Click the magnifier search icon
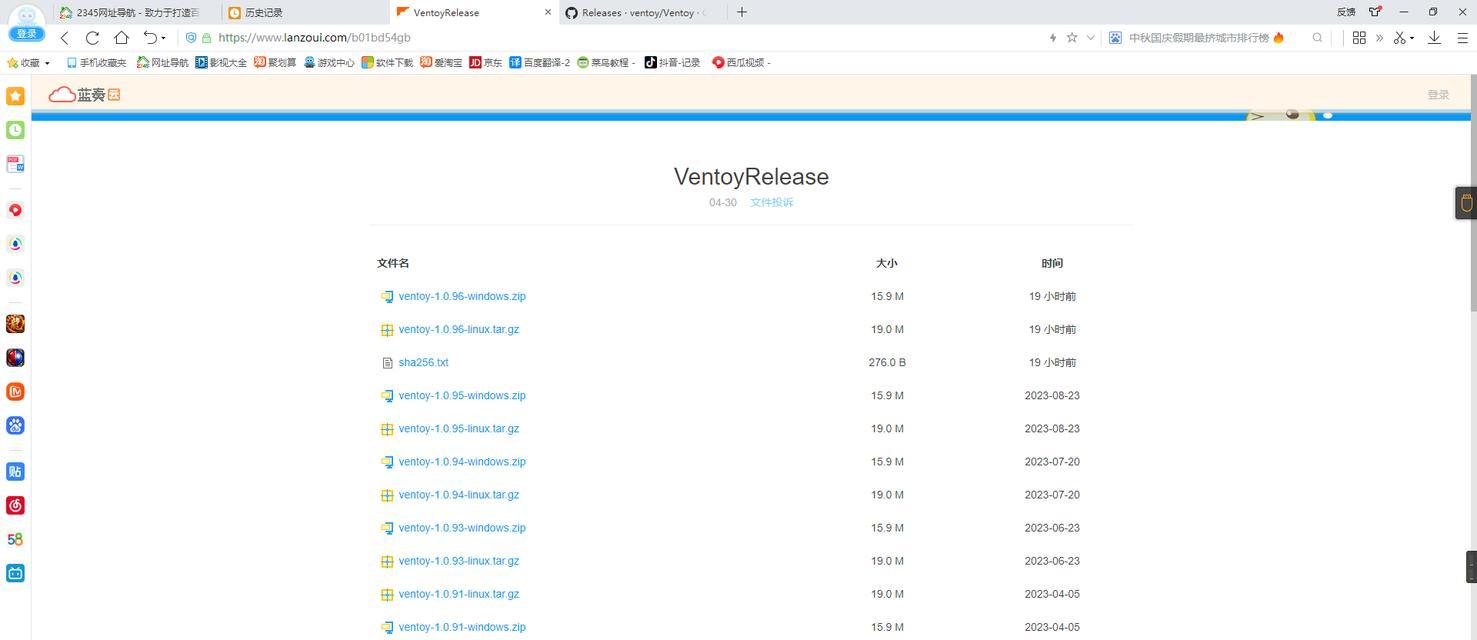Viewport: 1477px width, 640px height. click(x=1317, y=38)
